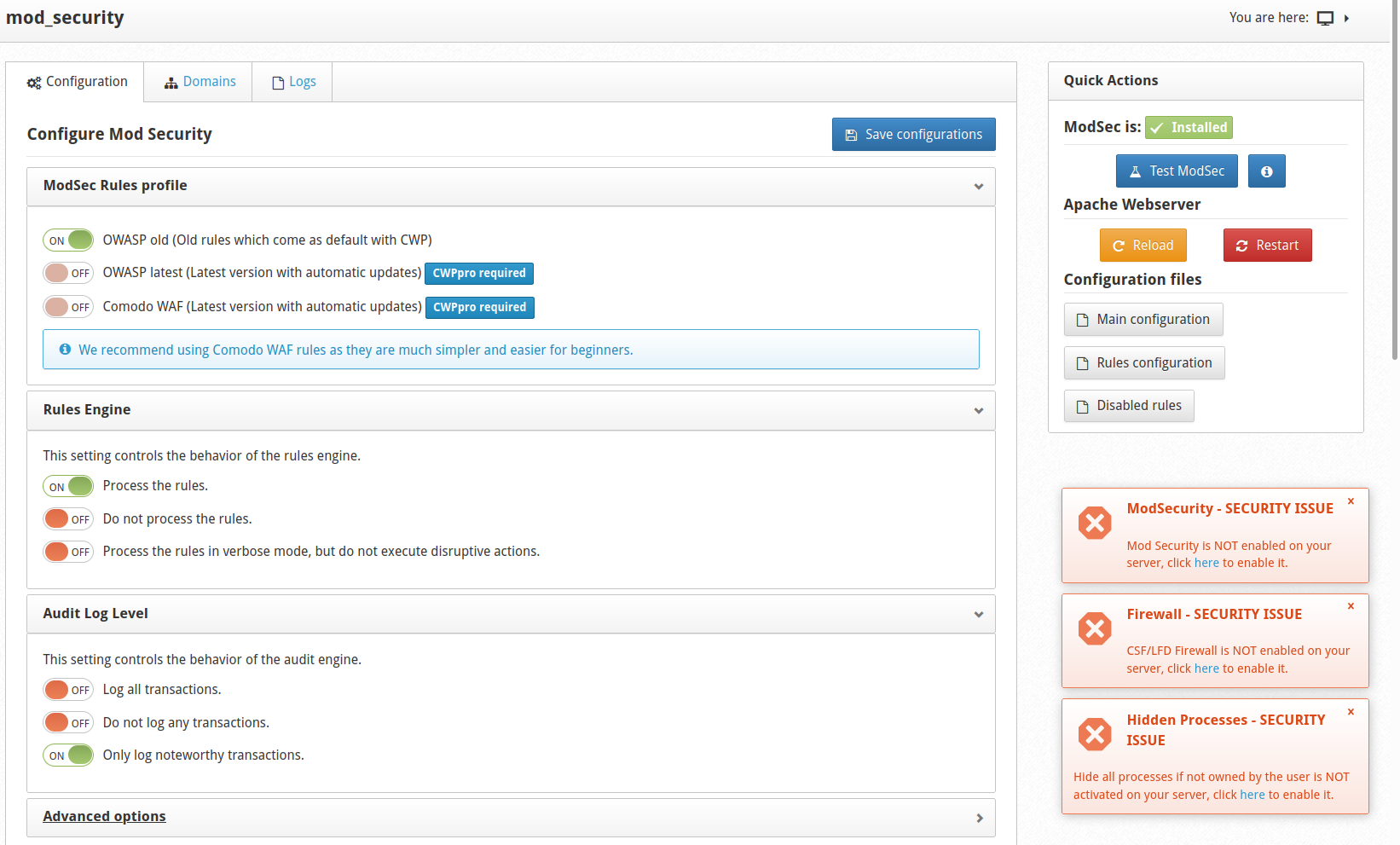Screen dimensions: 1400x845
Task: Open the Disabled rules configuration file
Action: point(1129,406)
